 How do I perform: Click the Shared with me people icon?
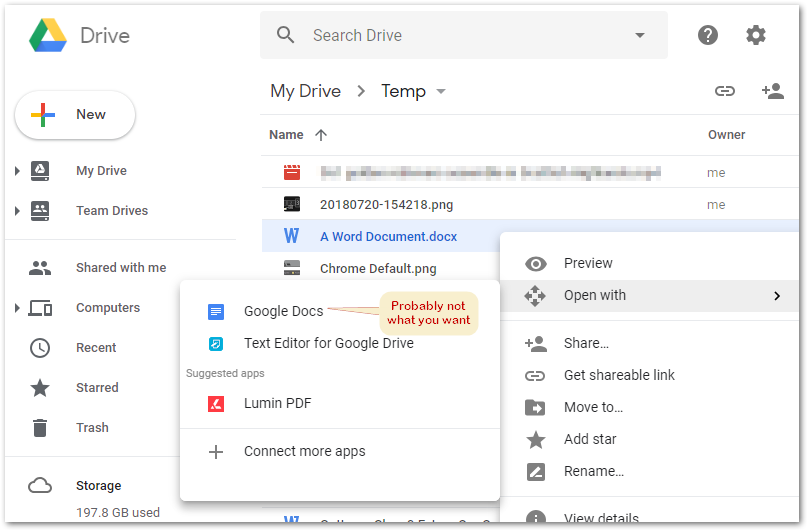40,268
